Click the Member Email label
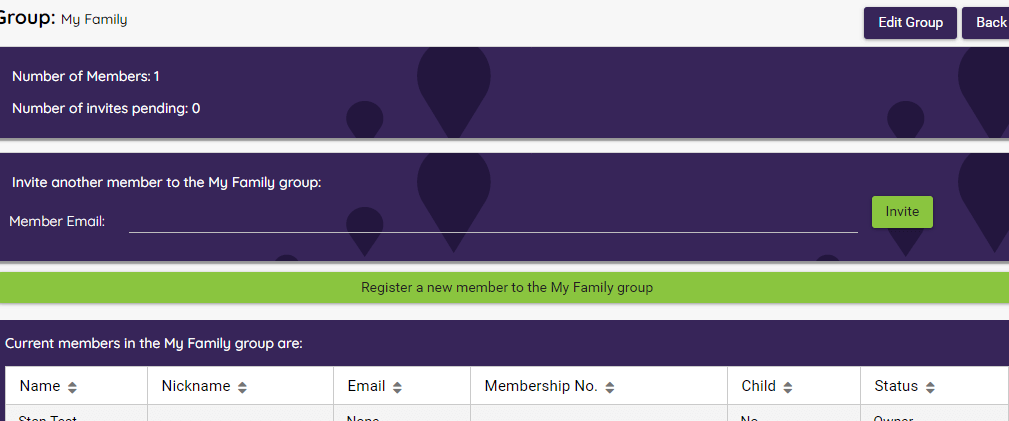This screenshot has height=421, width=1009. pyautogui.click(x=57, y=221)
